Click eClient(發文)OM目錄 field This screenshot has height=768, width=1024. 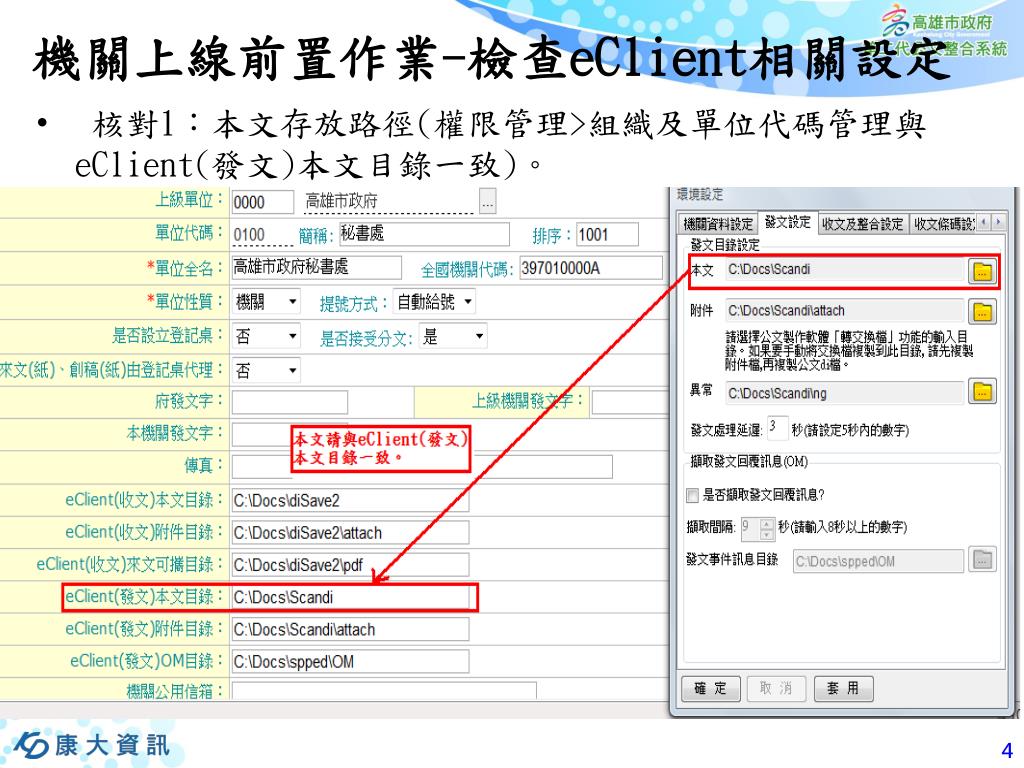pos(350,662)
